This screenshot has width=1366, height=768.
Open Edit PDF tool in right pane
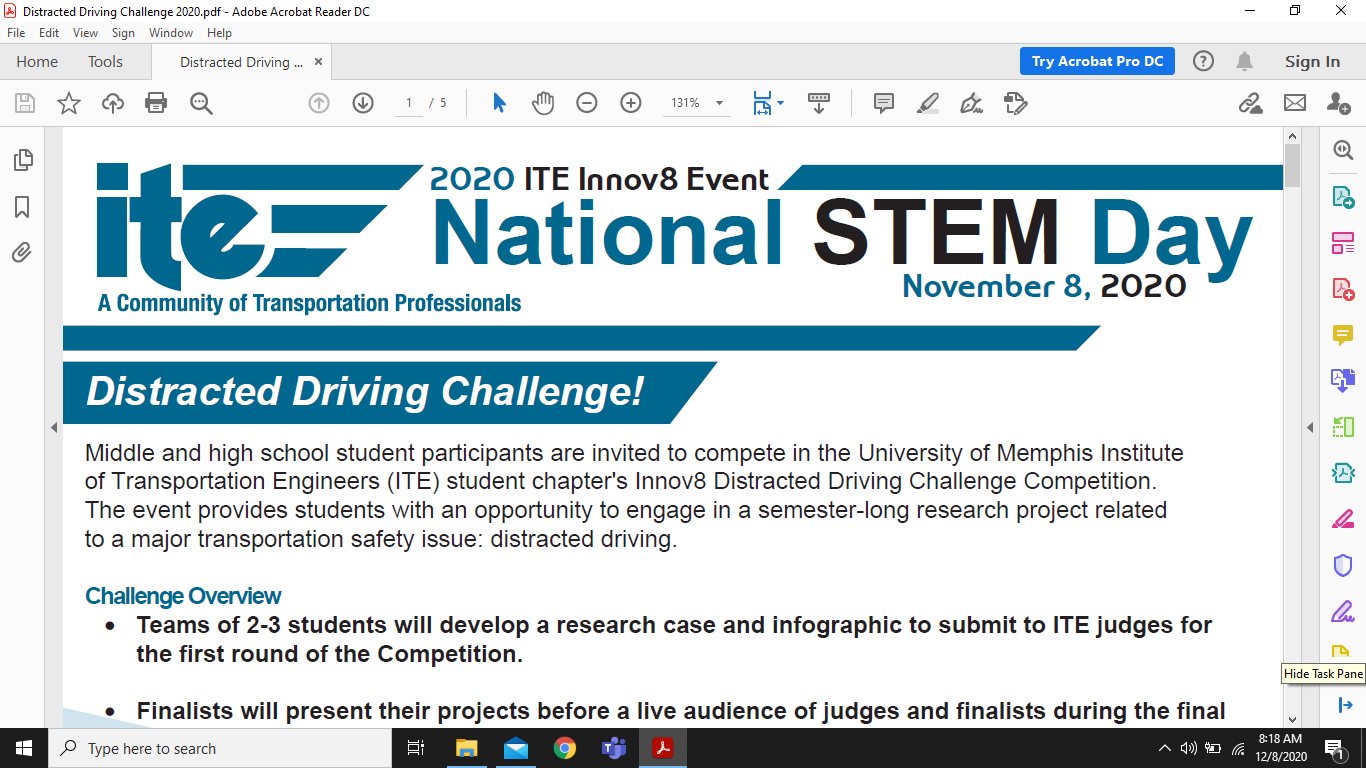pyautogui.click(x=1343, y=242)
